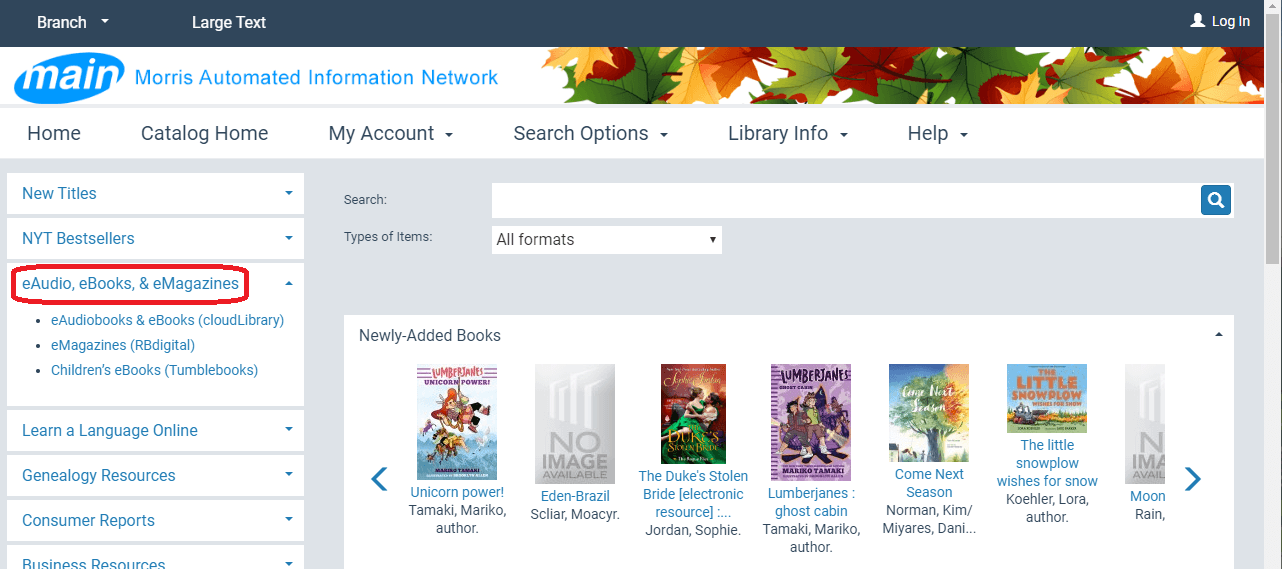Open the Branch dropdown menu
This screenshot has width=1282, height=569.
(x=72, y=22)
